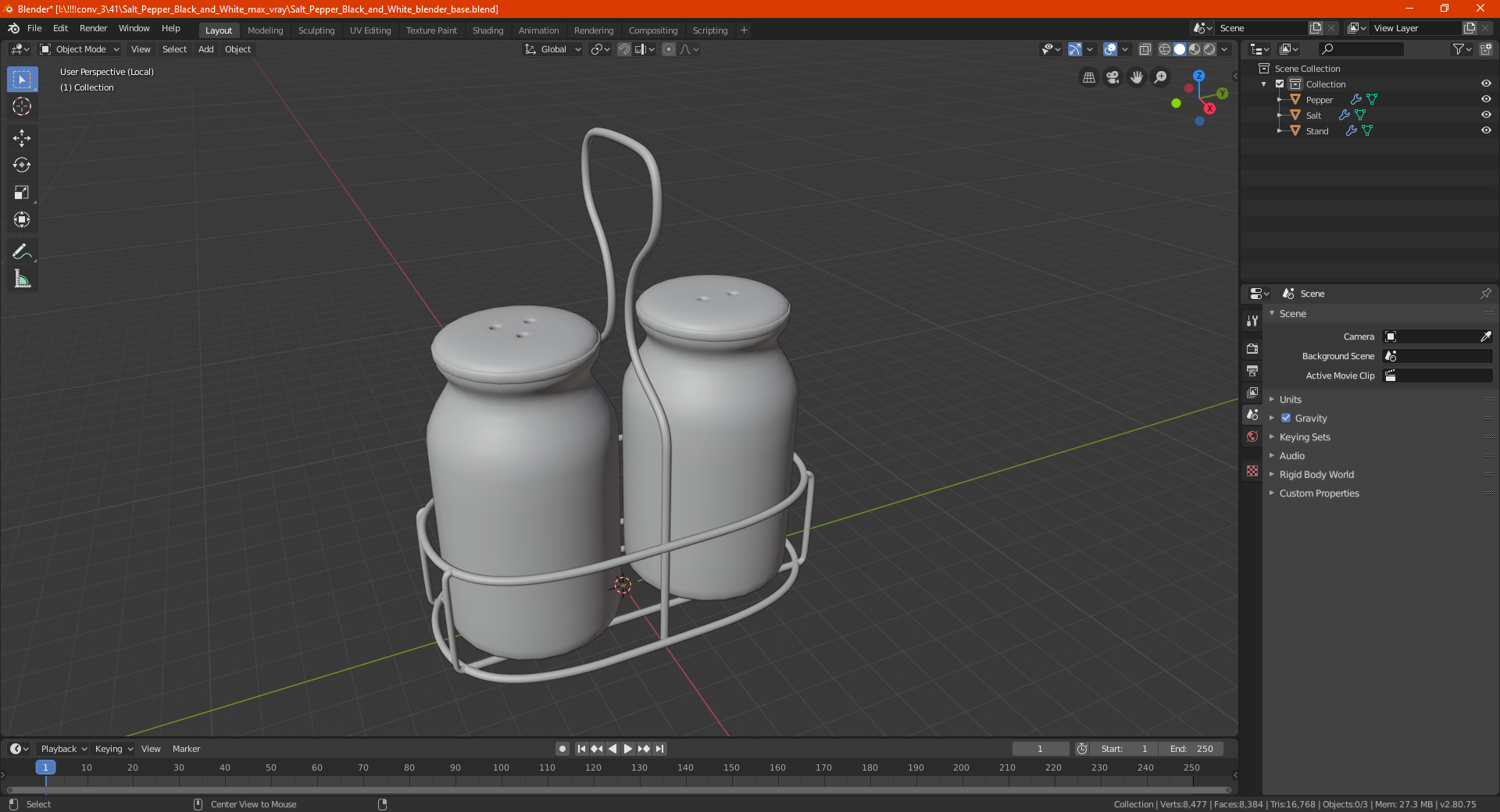Hide the Pepper object in outliner
Image resolution: width=1500 pixels, height=812 pixels.
(1486, 99)
